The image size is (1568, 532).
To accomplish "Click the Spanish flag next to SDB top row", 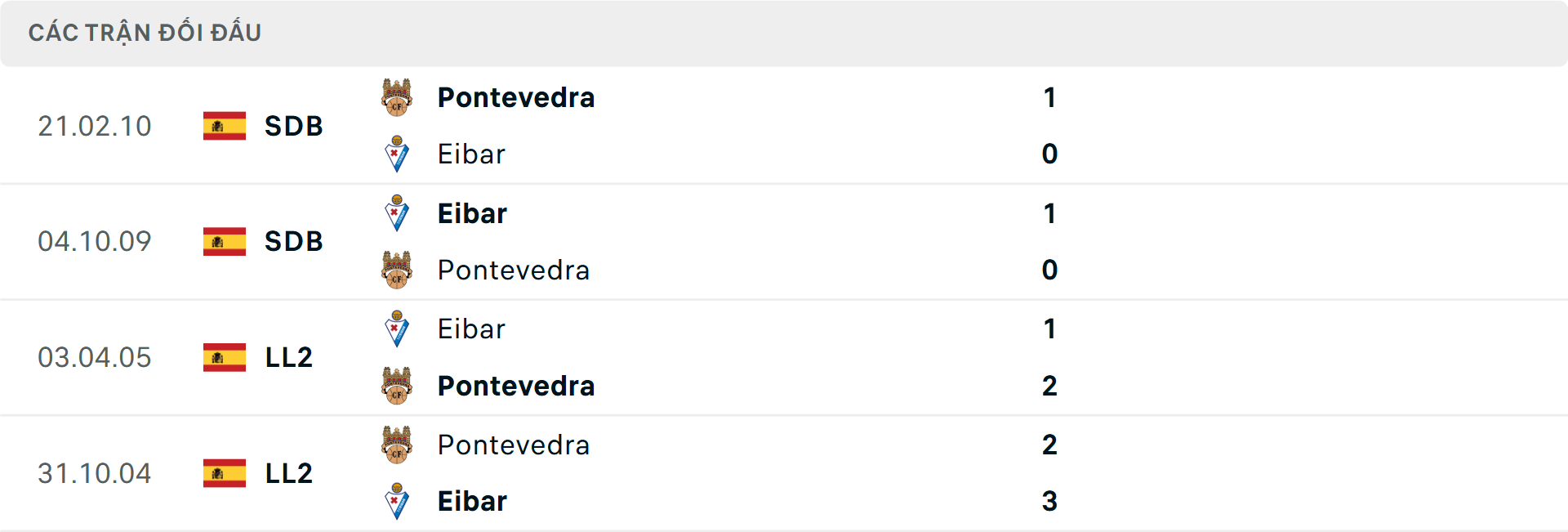I will 224,126.
